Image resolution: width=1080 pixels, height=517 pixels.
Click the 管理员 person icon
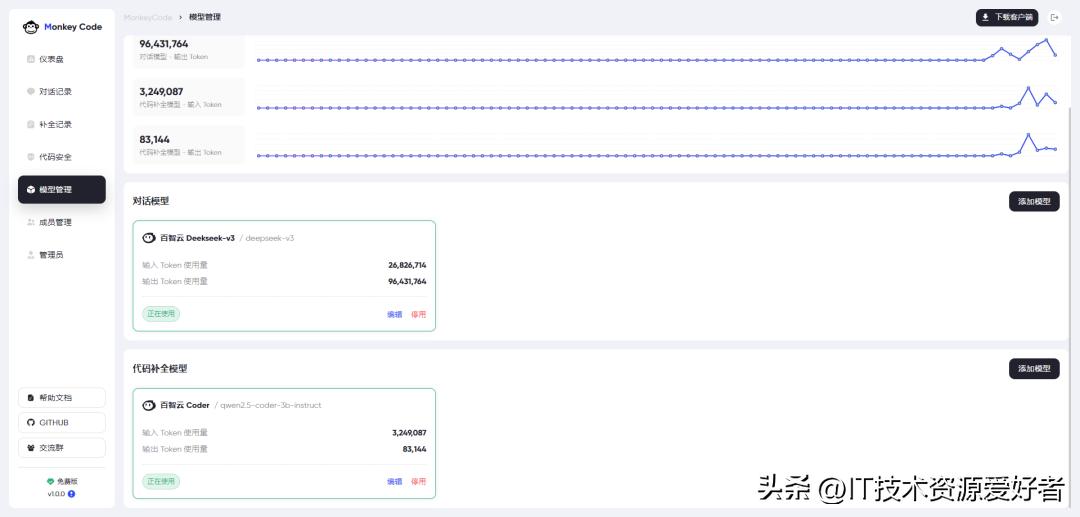point(30,255)
